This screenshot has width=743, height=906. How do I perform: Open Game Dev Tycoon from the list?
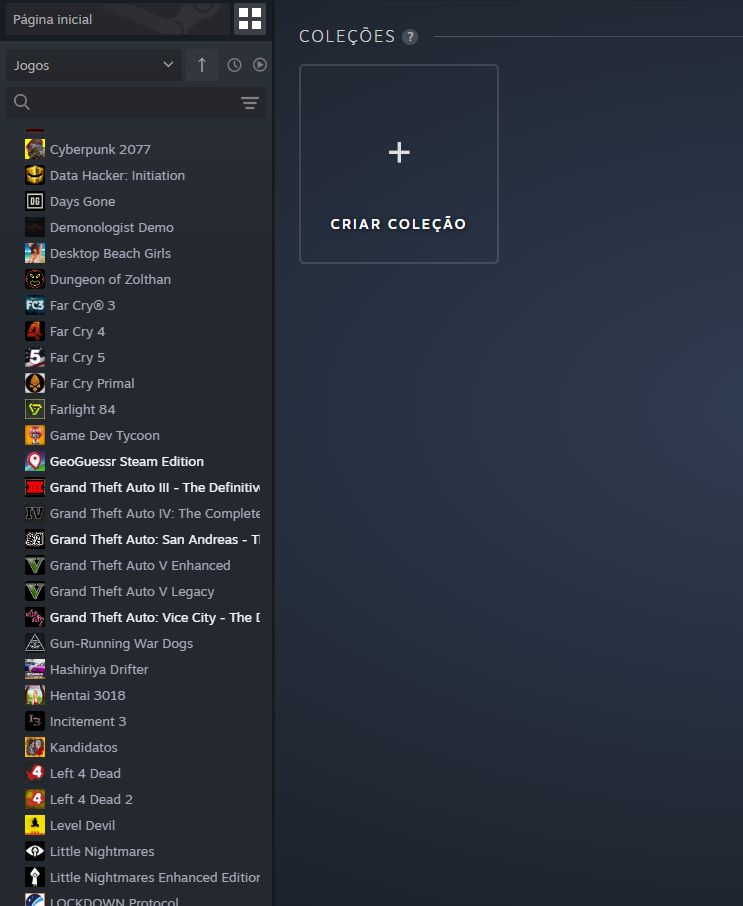[105, 435]
